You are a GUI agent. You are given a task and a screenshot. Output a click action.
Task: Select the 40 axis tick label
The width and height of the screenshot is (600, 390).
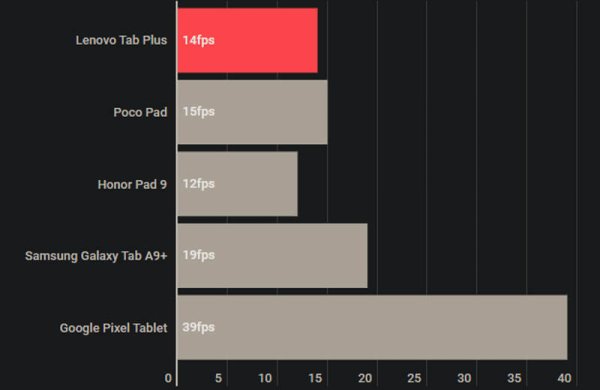(x=564, y=378)
